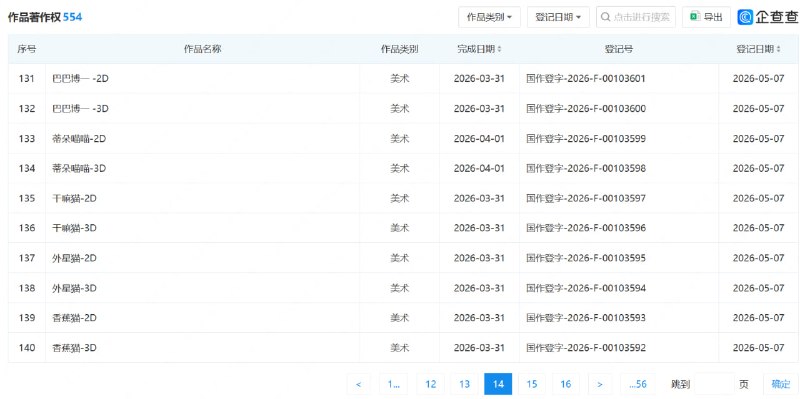Go to next page arrow
Image resolution: width=800 pixels, height=399 pixels.
pos(600,384)
